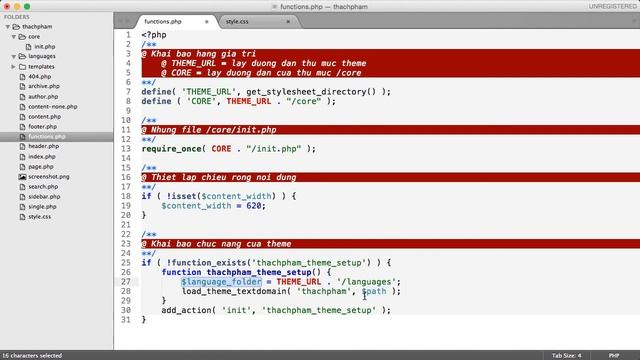
Task: Click the sidebar.php file icon
Action: [x=22, y=197]
